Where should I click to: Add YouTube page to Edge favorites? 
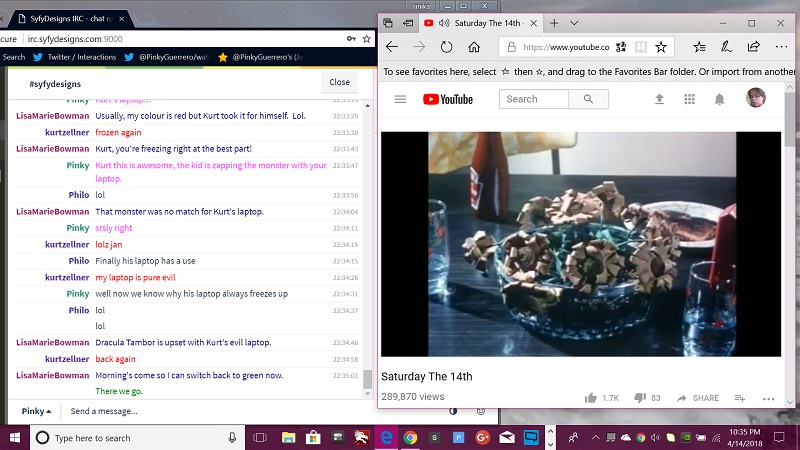tap(661, 47)
